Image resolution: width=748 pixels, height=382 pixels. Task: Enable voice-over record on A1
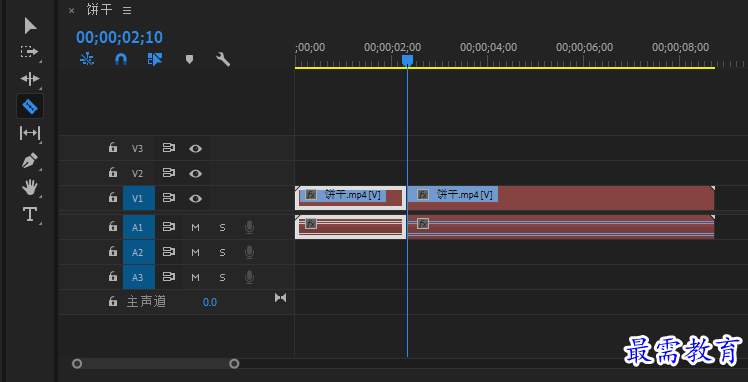point(249,227)
